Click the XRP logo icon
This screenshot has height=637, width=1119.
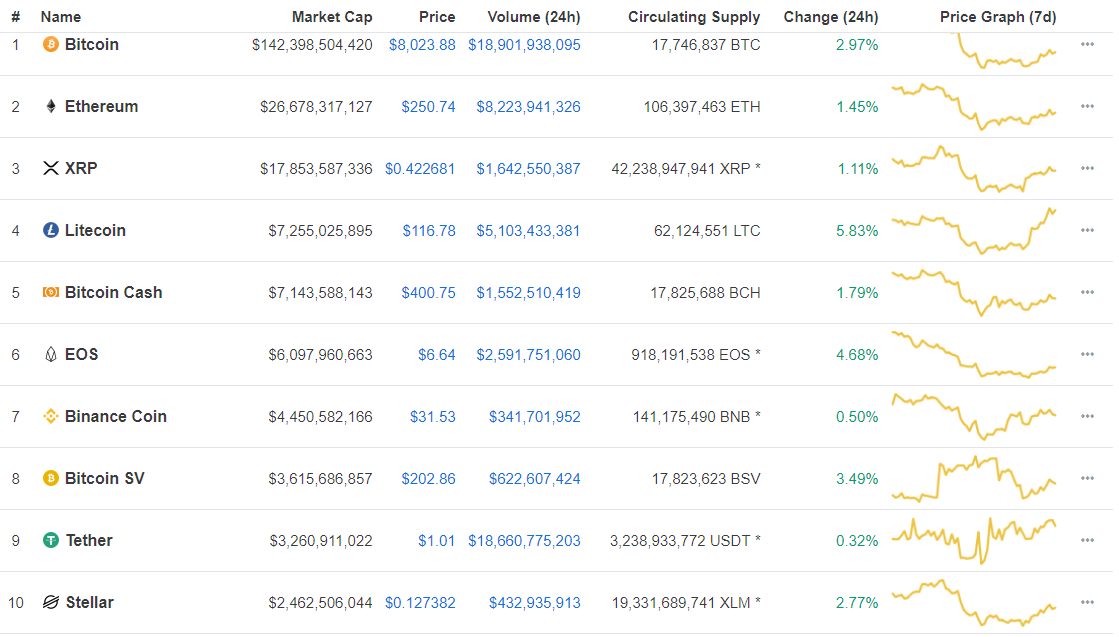pos(51,168)
